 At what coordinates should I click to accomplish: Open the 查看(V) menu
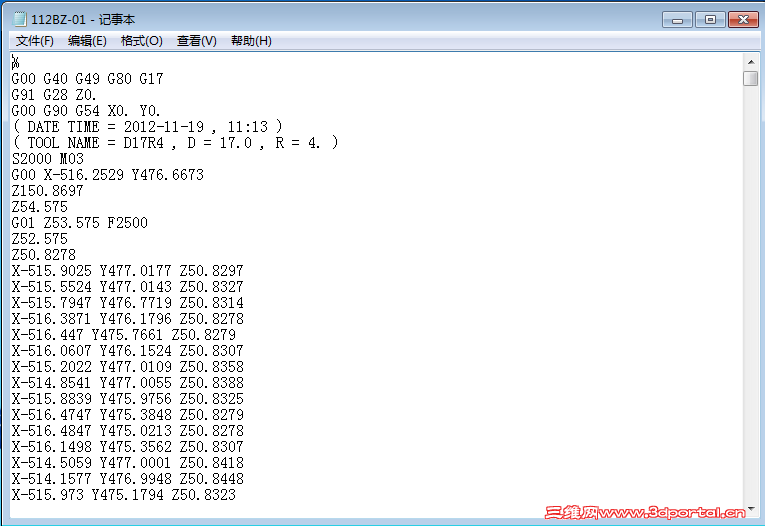pos(197,41)
